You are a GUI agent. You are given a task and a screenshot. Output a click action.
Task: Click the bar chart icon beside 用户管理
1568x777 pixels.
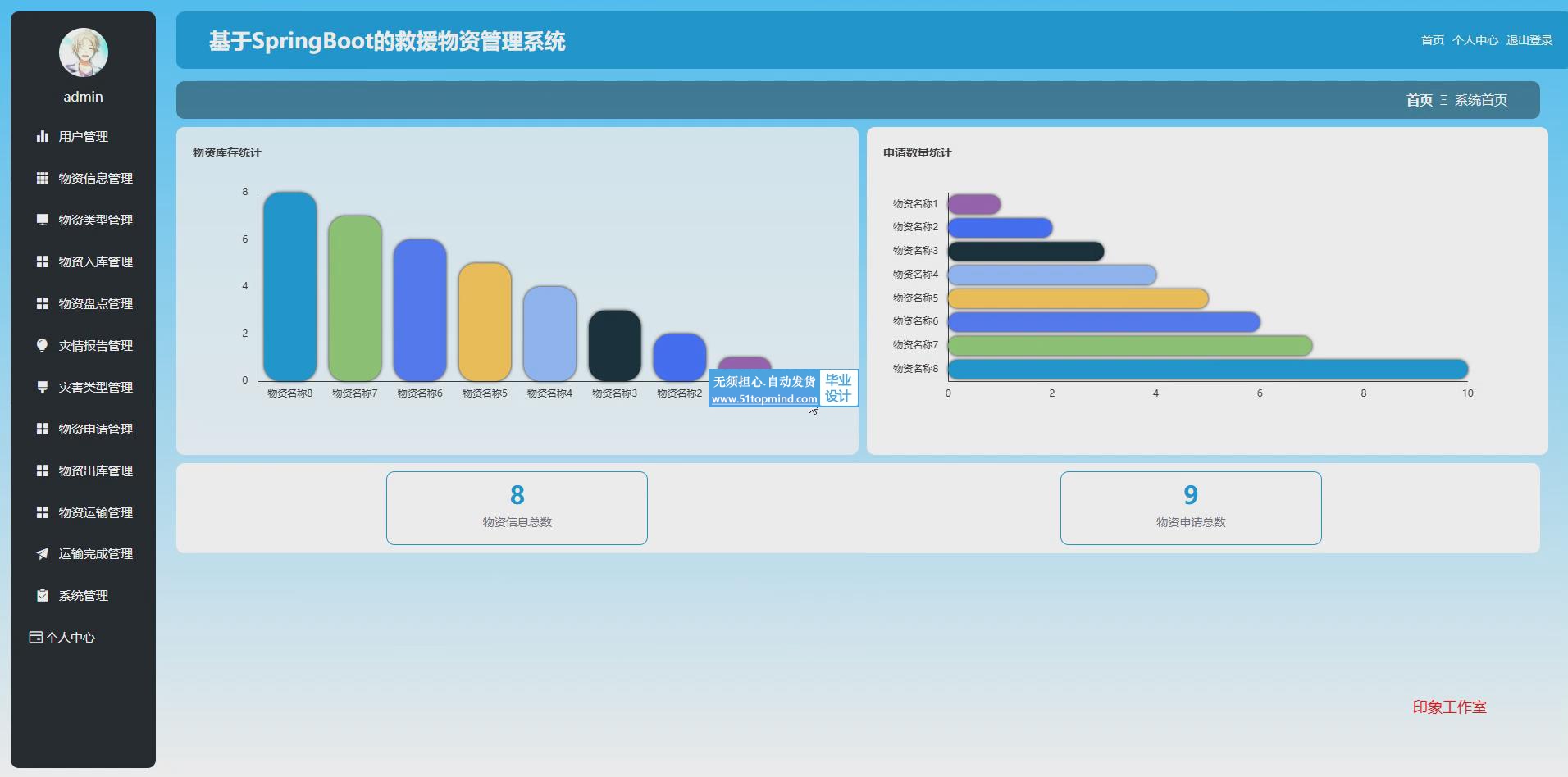tap(43, 137)
